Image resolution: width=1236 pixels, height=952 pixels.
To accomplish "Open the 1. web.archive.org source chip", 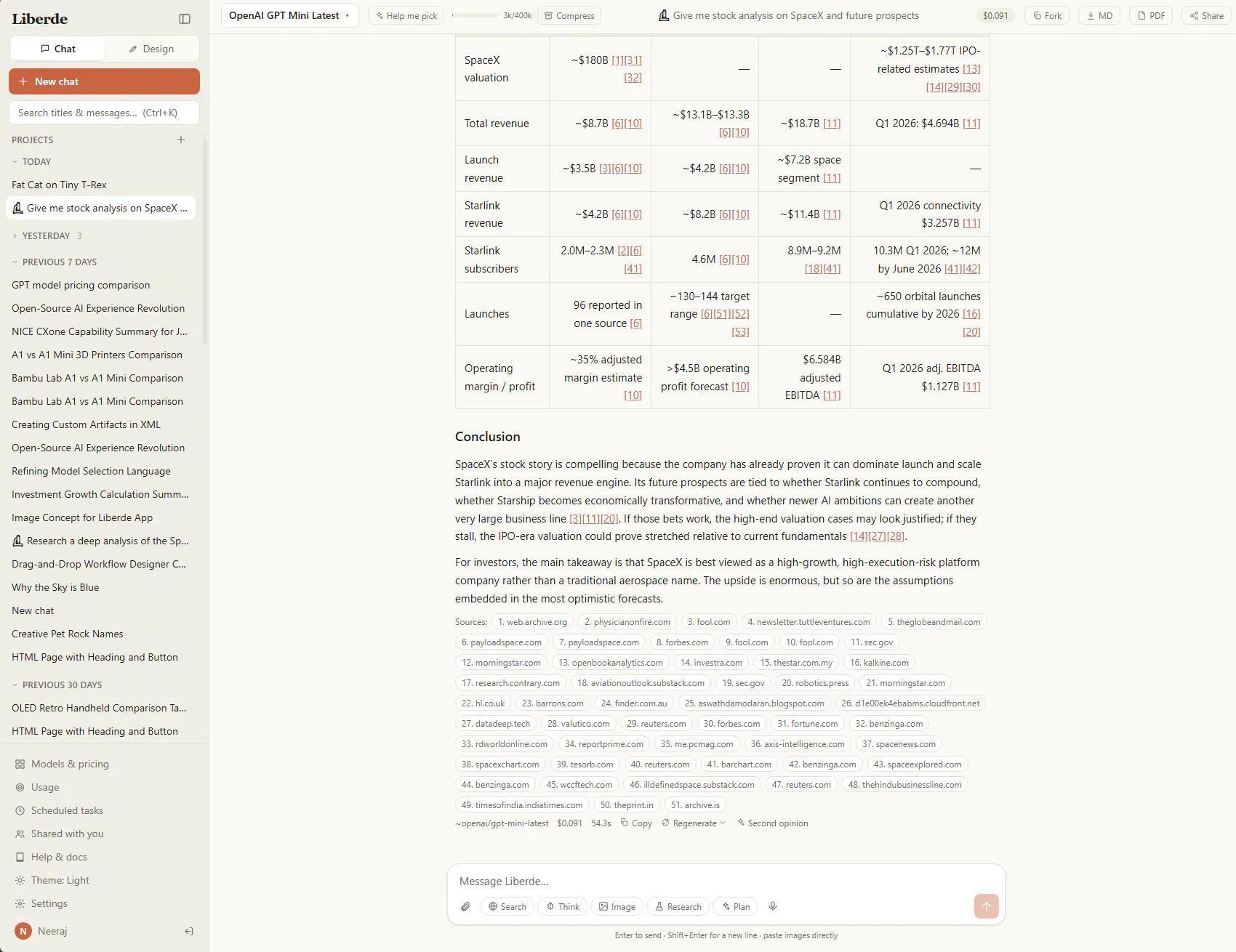I will click(x=532, y=622).
